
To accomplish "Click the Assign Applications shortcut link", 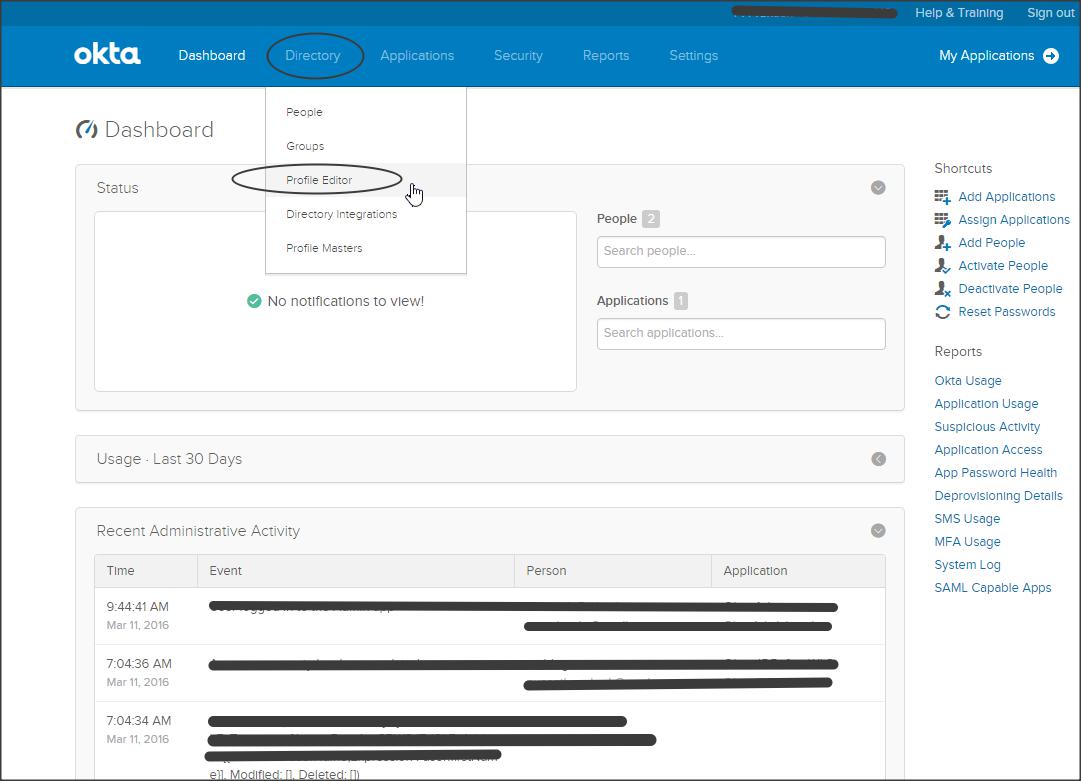I will point(1014,220).
